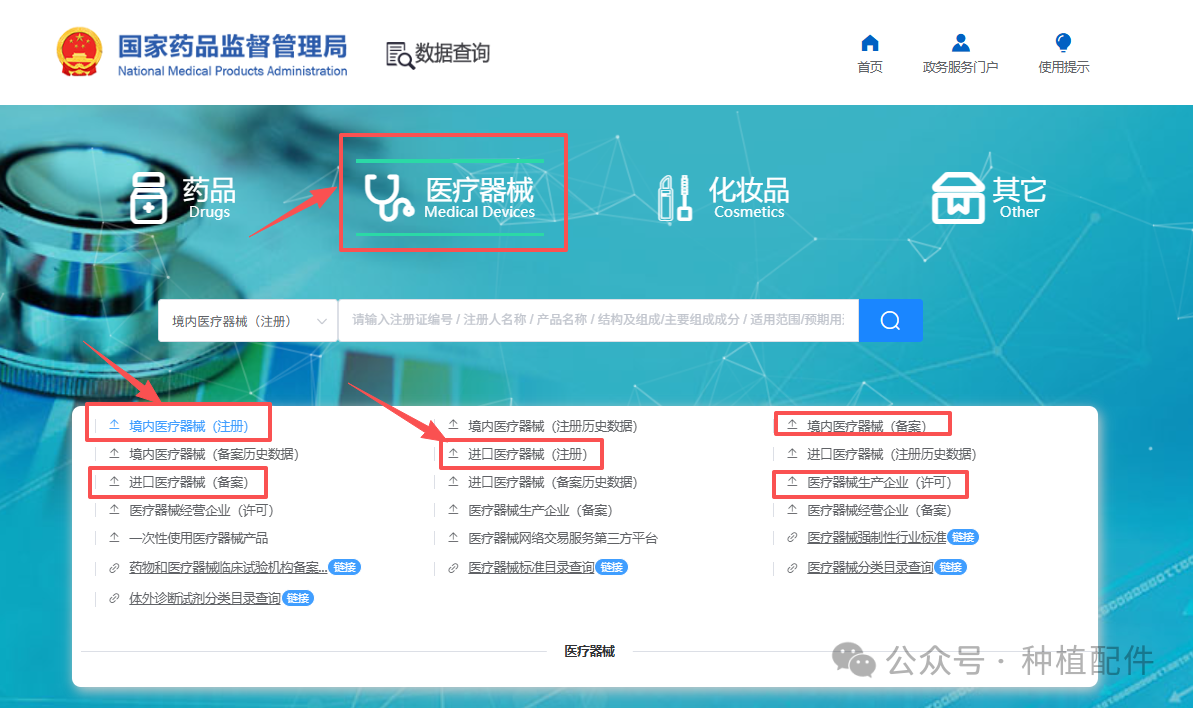Open 医疗器械分类目录查询 link
This screenshot has width=1193, height=708.
[x=870, y=567]
